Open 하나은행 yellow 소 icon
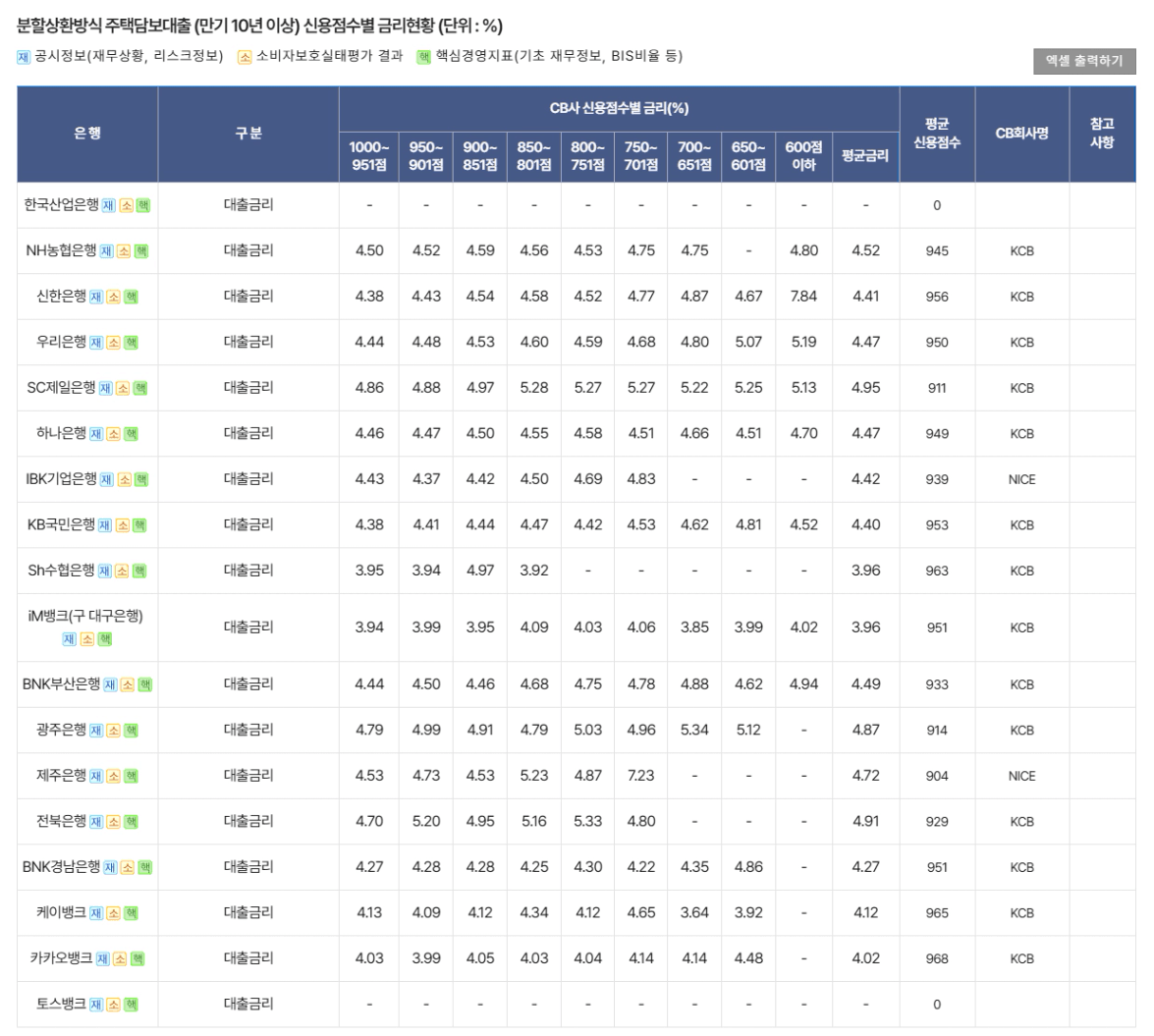 113,434
